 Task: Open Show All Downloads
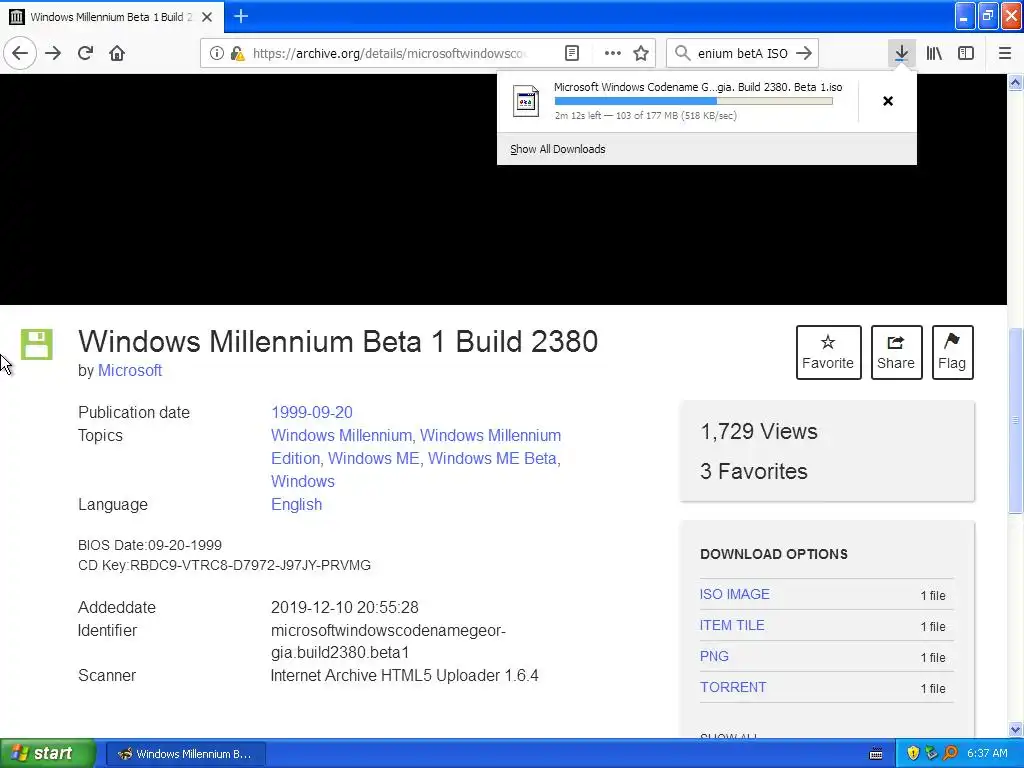tap(558, 149)
